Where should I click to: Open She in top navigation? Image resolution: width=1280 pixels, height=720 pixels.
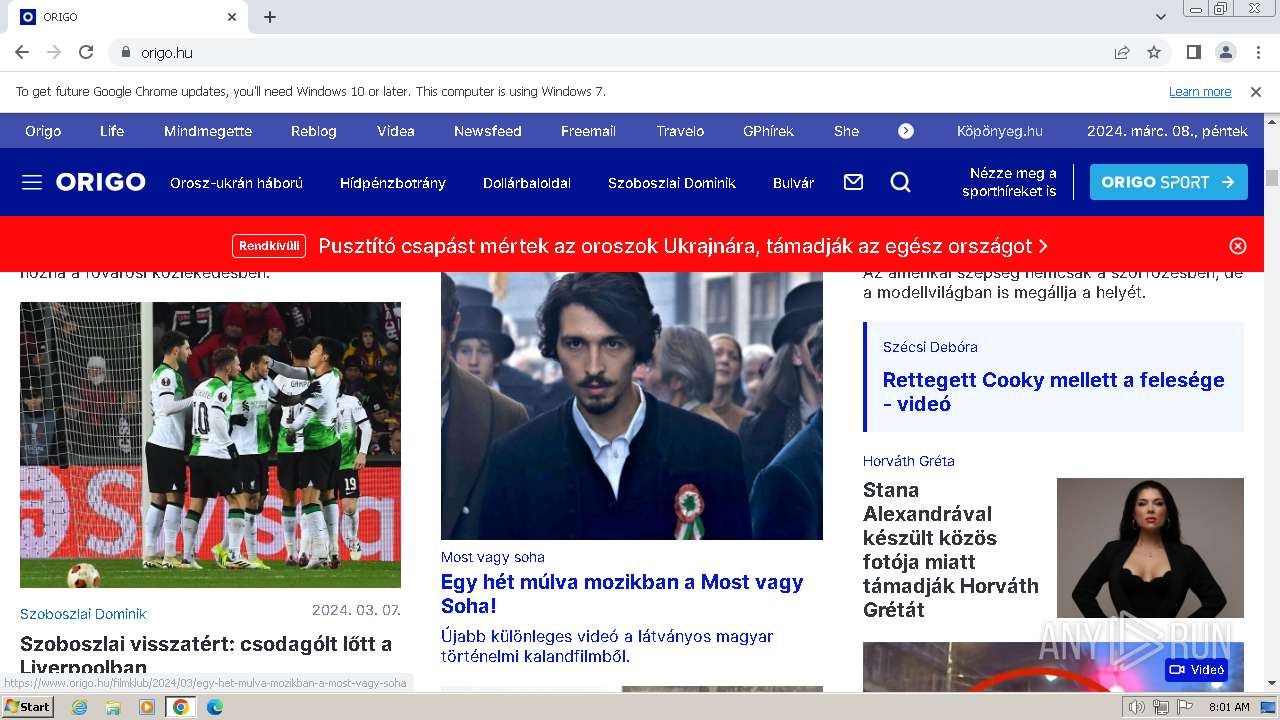[x=846, y=131]
